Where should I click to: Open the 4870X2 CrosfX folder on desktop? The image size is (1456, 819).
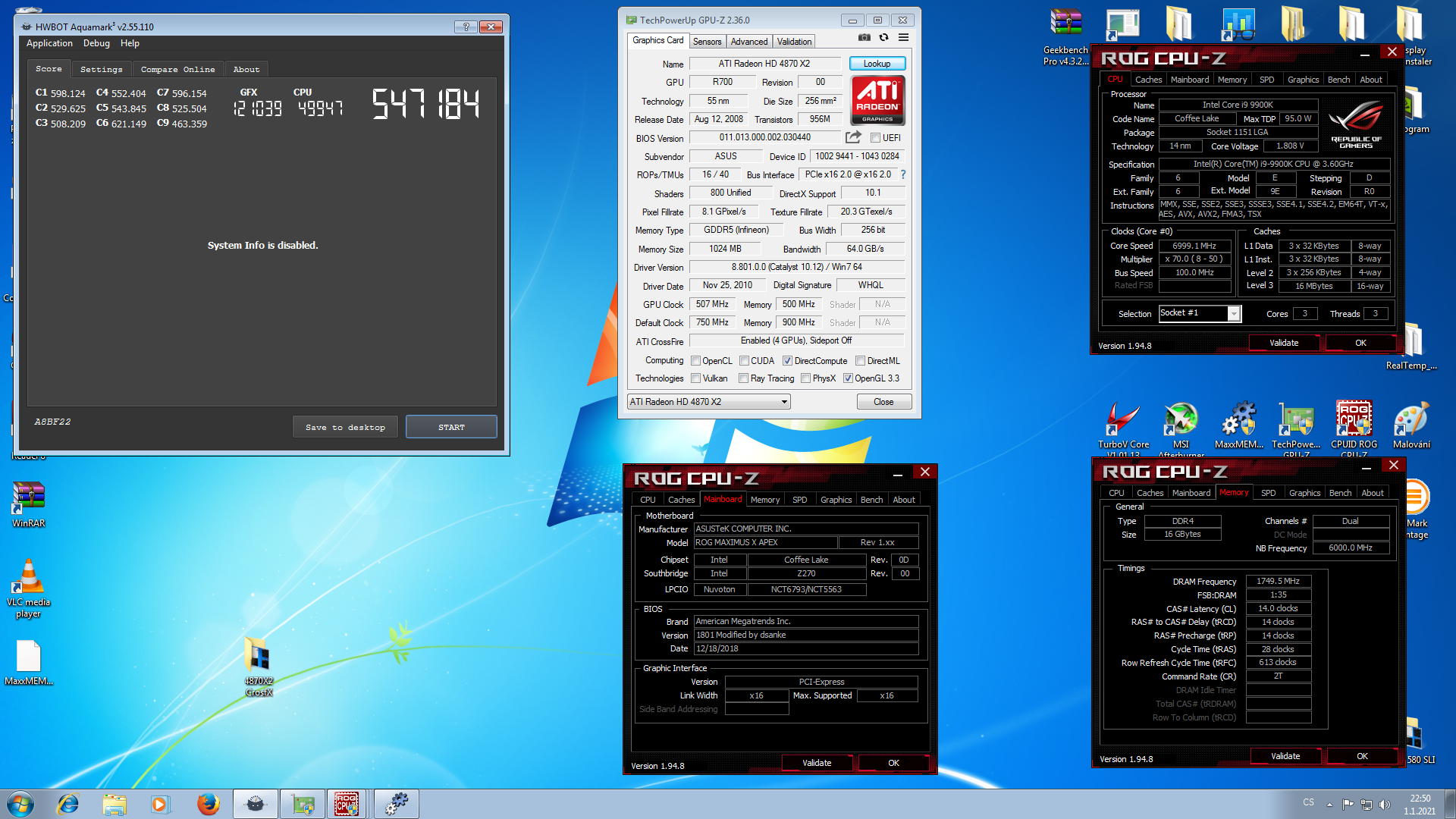pos(258,666)
